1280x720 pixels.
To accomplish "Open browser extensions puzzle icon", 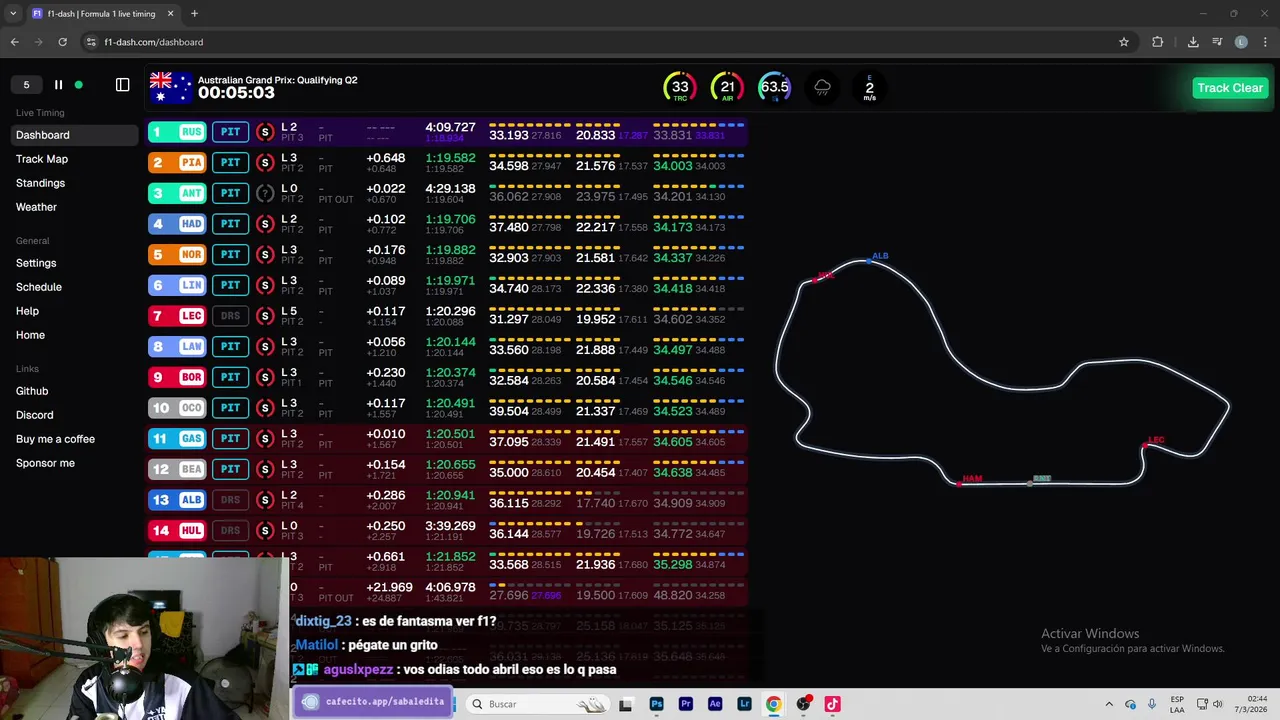I will 1158,42.
